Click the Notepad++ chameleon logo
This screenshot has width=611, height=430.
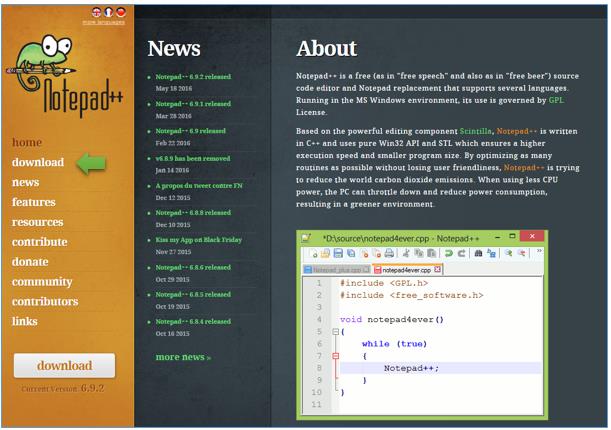[x=64, y=76]
